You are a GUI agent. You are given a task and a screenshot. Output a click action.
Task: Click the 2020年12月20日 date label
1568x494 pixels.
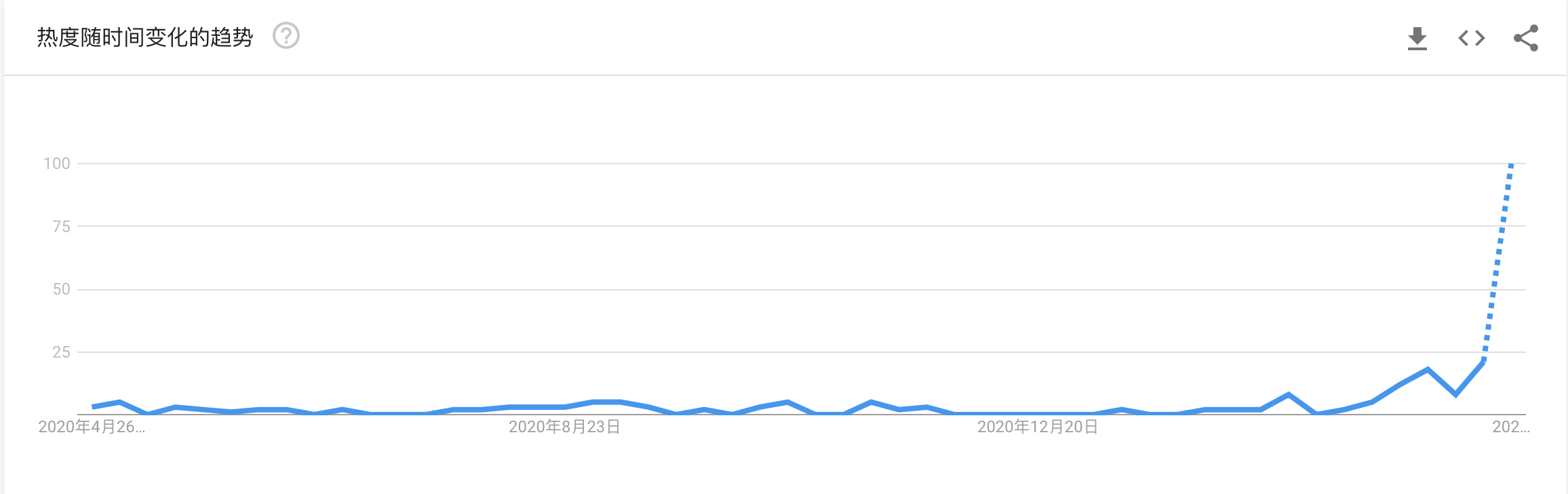click(x=1037, y=427)
